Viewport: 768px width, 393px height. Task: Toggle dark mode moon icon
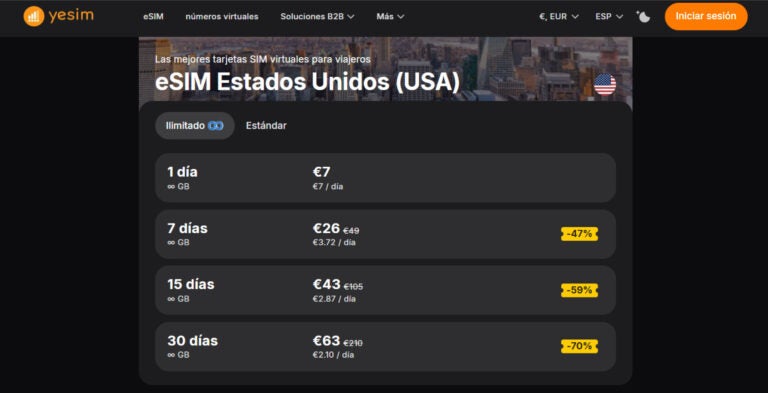(644, 16)
